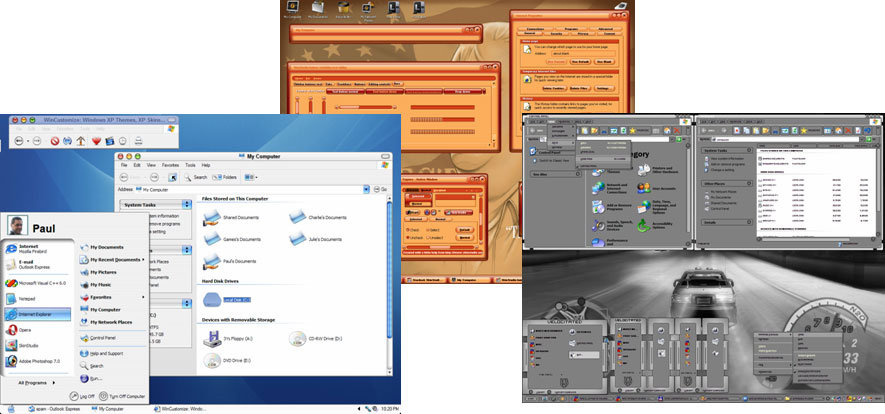This screenshot has width=885, height=414.
Task: Select the Local Disk (C:) drive icon
Action: (x=212, y=300)
